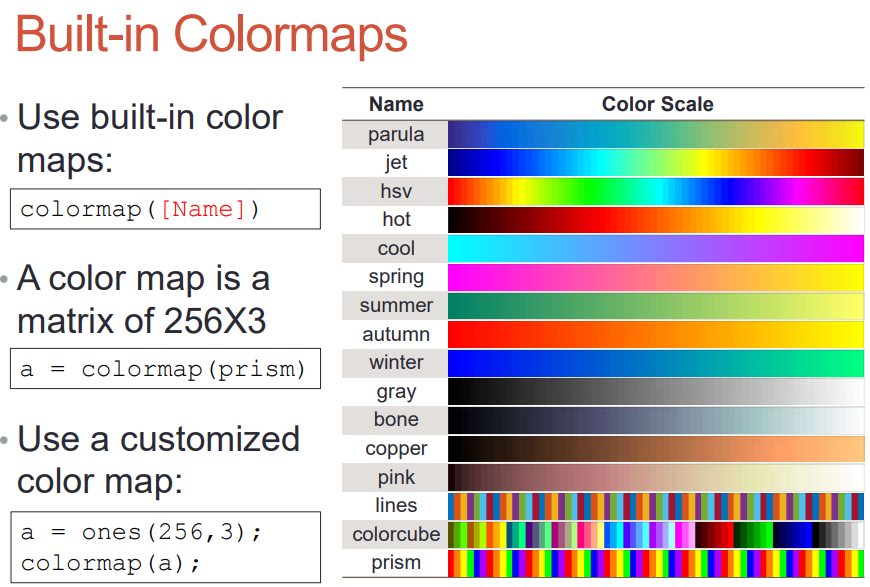
Task: Click the colorcube color scale bar
Action: [656, 534]
